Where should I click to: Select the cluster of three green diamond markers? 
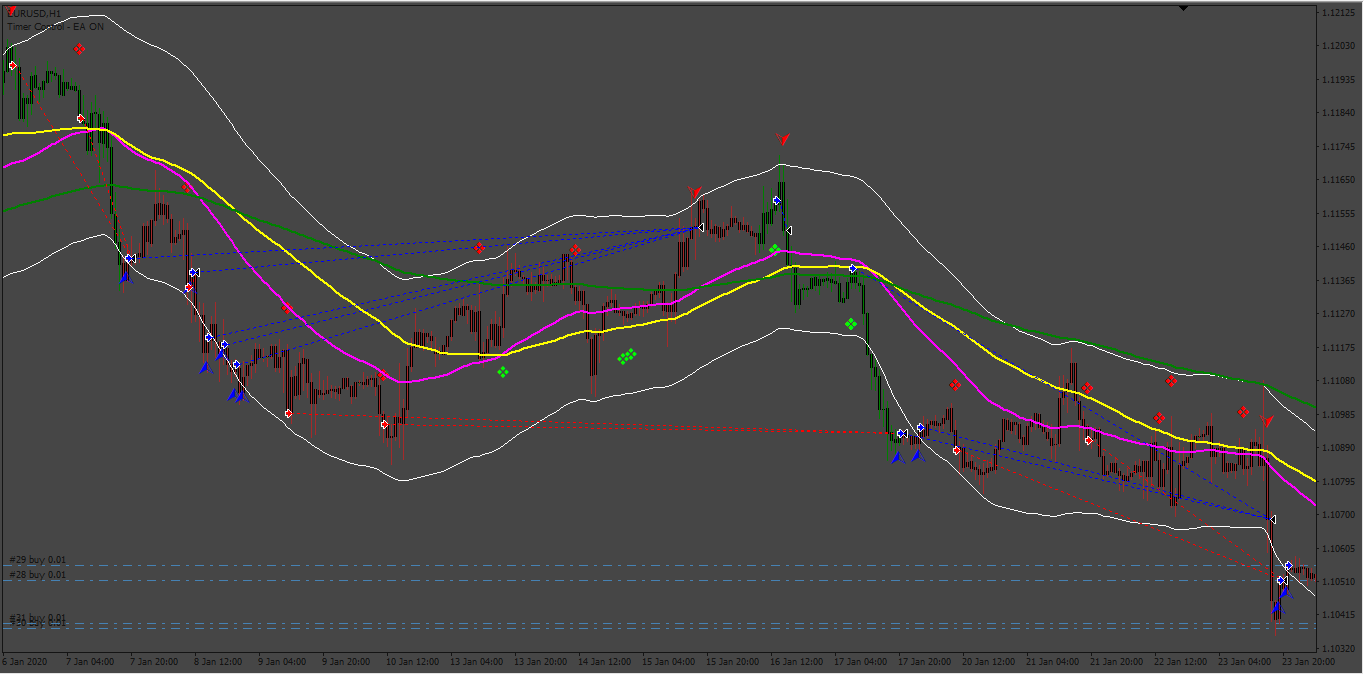[x=627, y=356]
